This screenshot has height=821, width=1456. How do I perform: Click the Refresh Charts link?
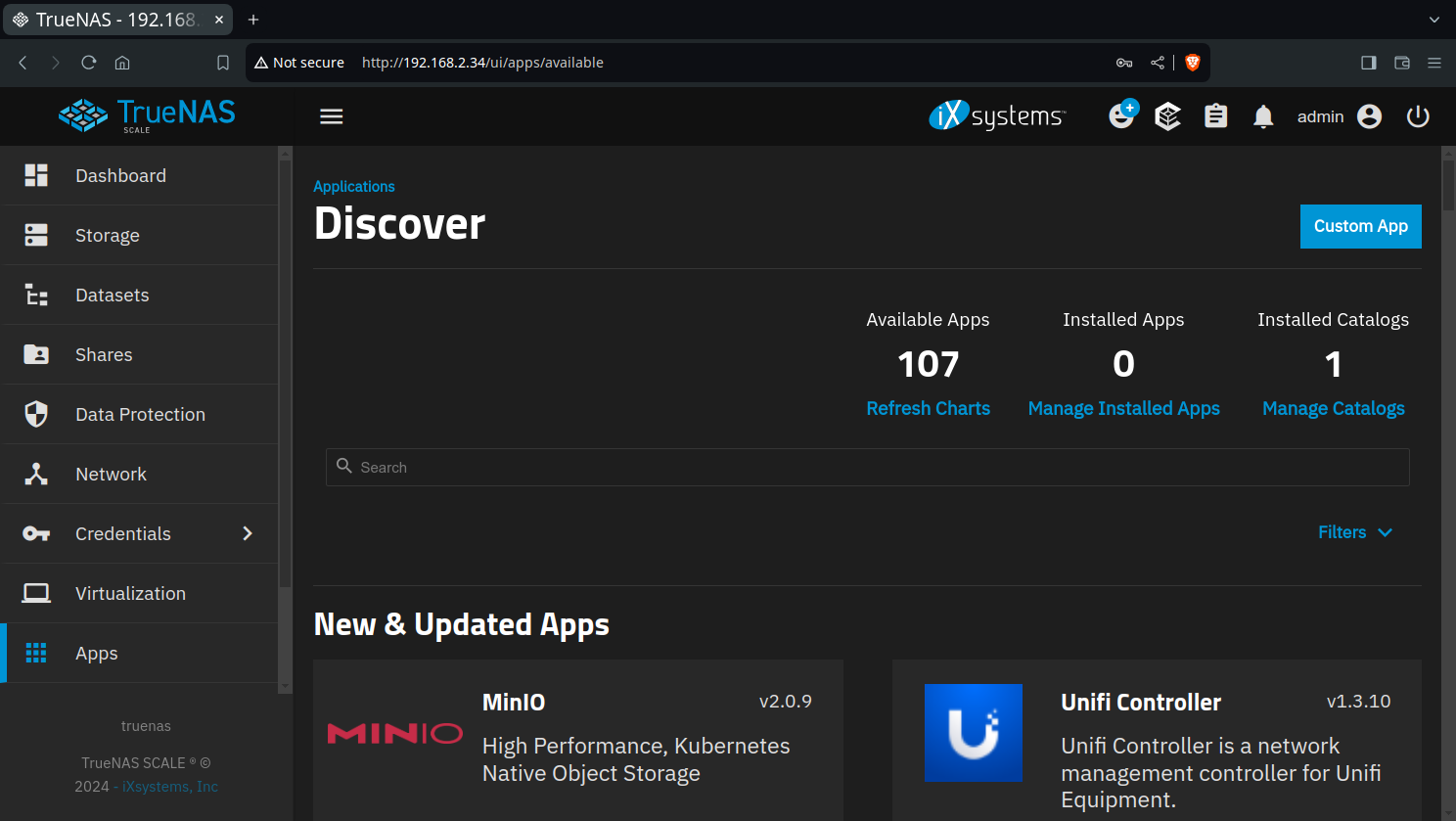click(928, 408)
